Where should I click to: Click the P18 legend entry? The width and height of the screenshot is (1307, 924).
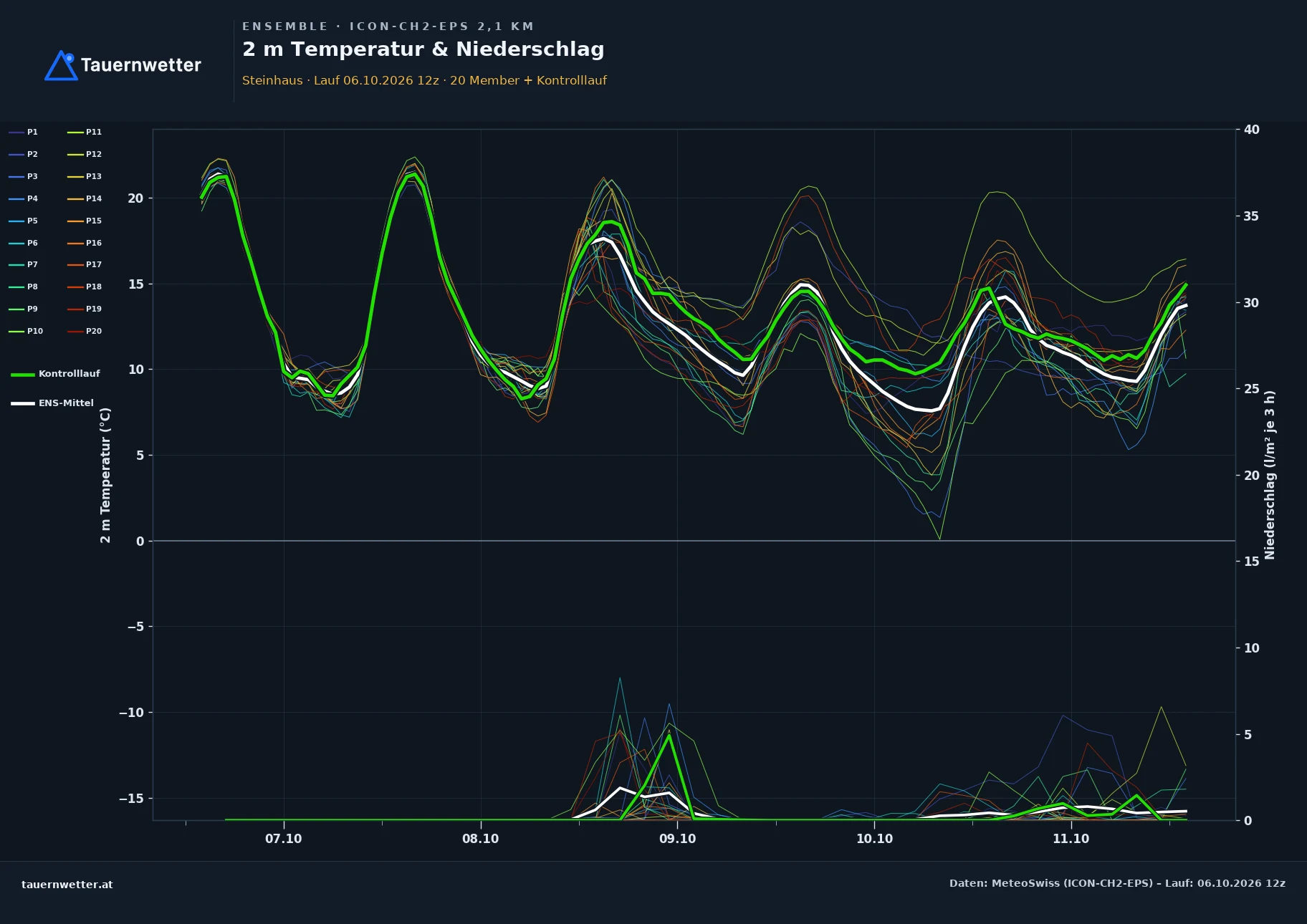(x=85, y=287)
